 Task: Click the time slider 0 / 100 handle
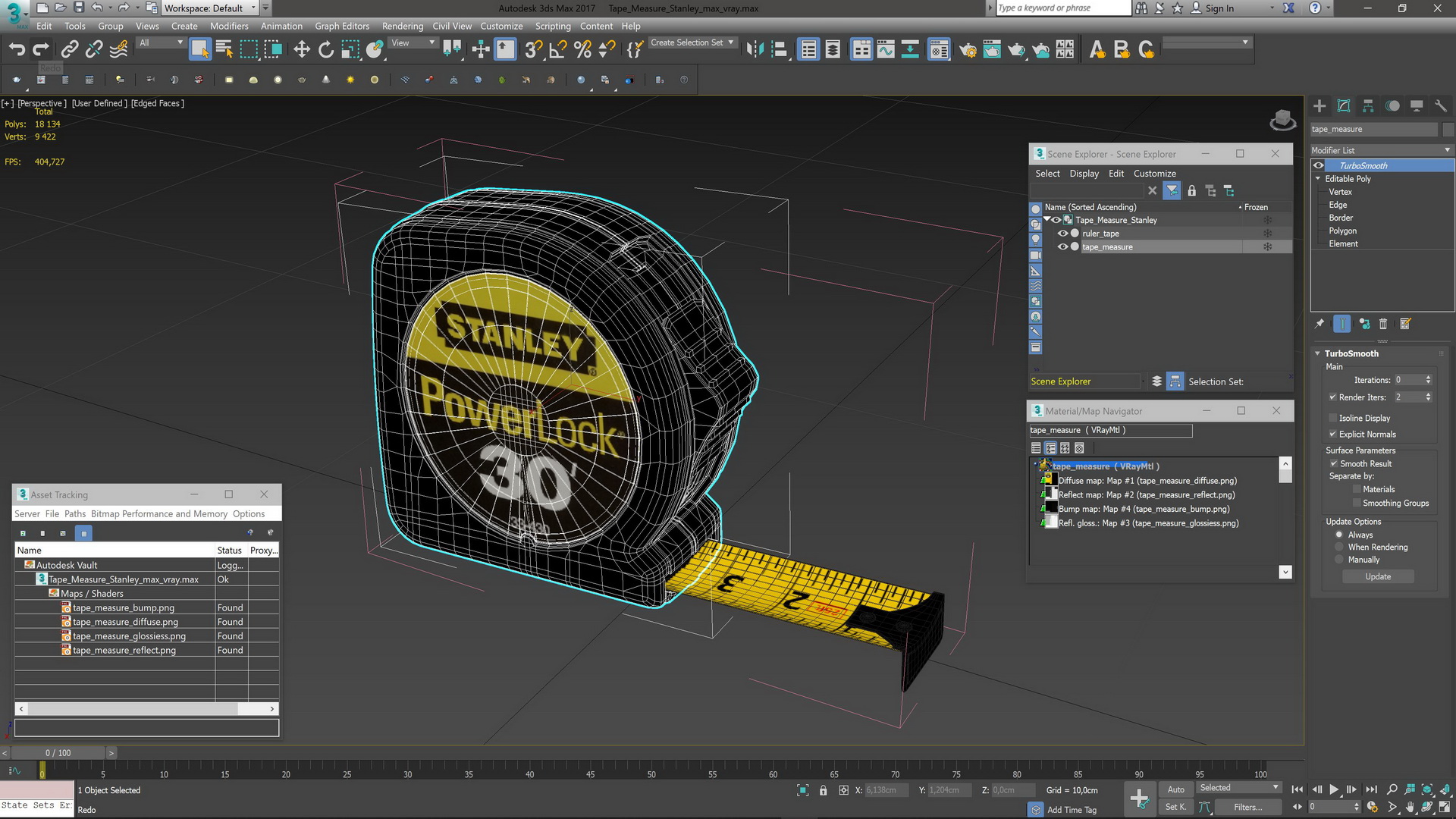pyautogui.click(x=58, y=753)
